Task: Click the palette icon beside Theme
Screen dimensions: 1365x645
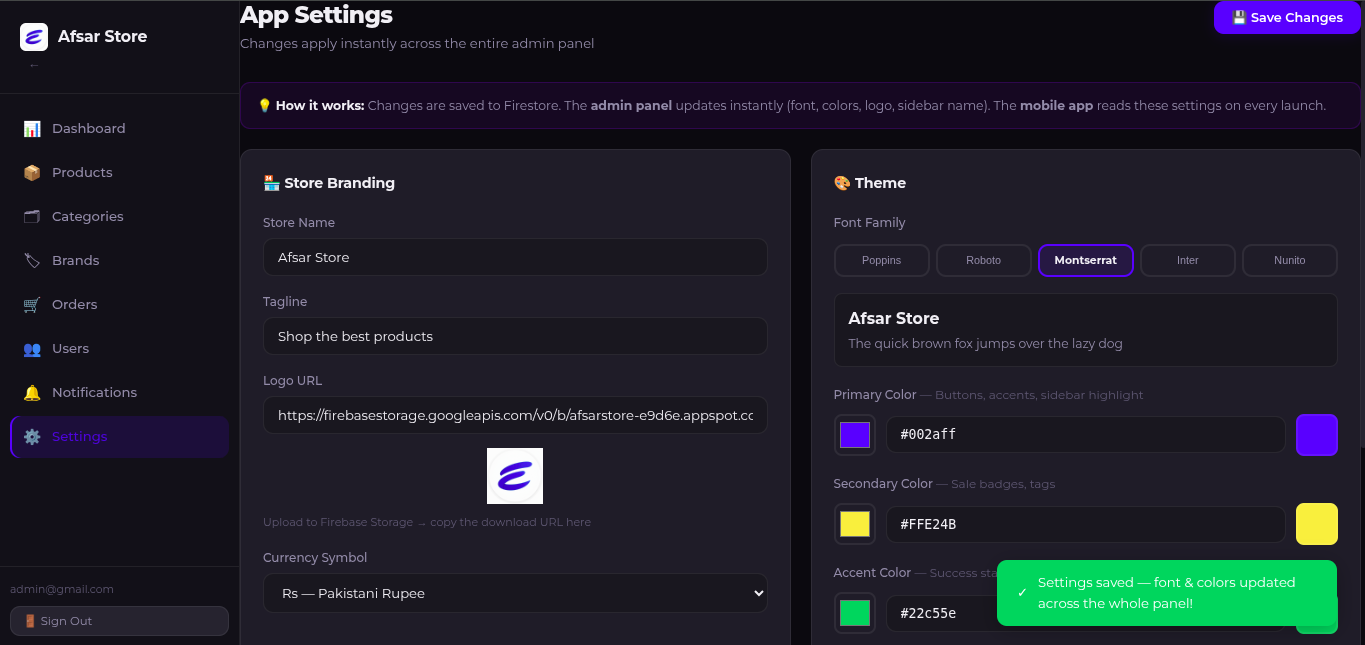Action: coord(842,183)
